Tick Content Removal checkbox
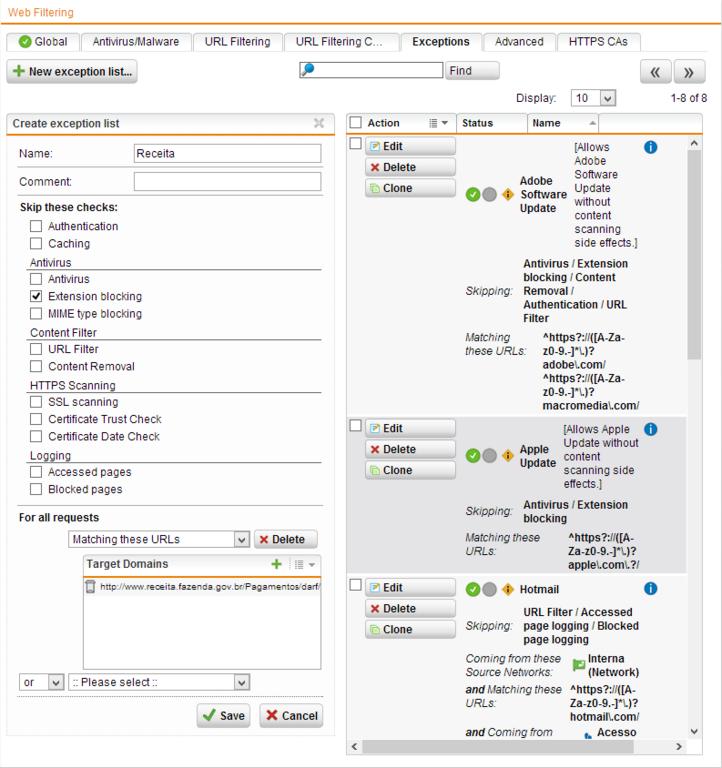The width and height of the screenshot is (722, 768). (x=36, y=366)
